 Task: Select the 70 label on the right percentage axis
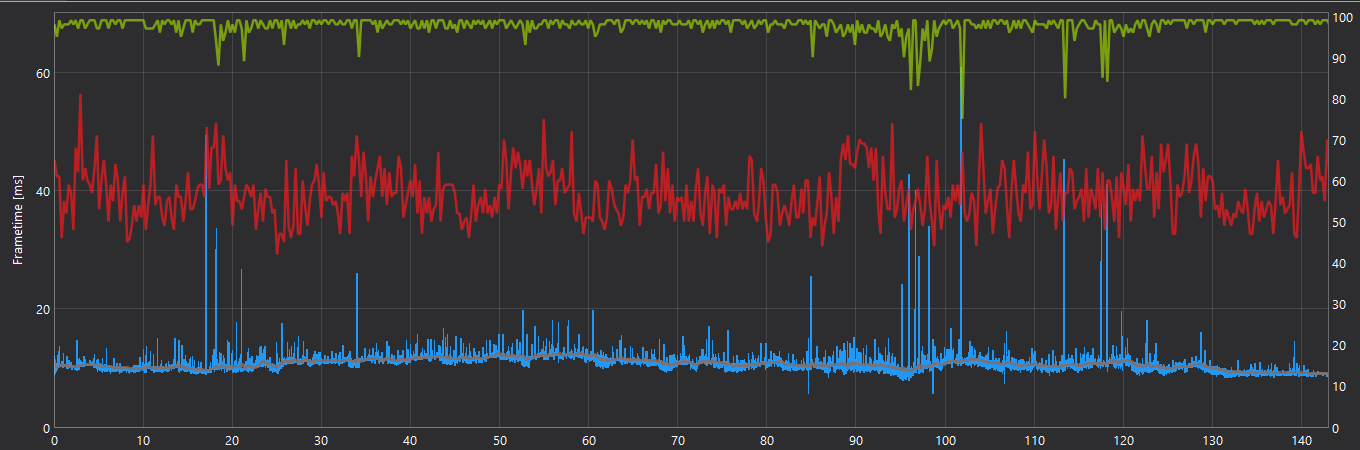1340,141
